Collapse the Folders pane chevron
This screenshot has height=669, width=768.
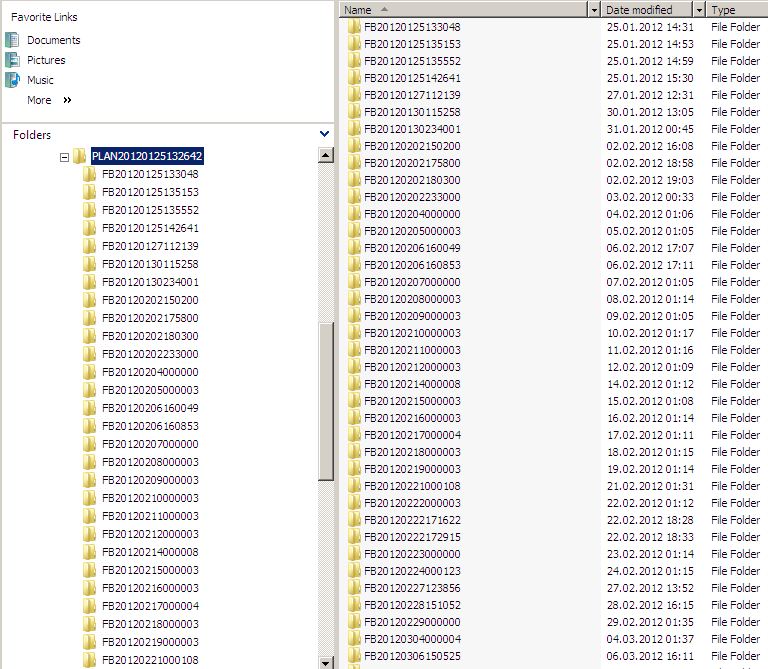tap(324, 134)
